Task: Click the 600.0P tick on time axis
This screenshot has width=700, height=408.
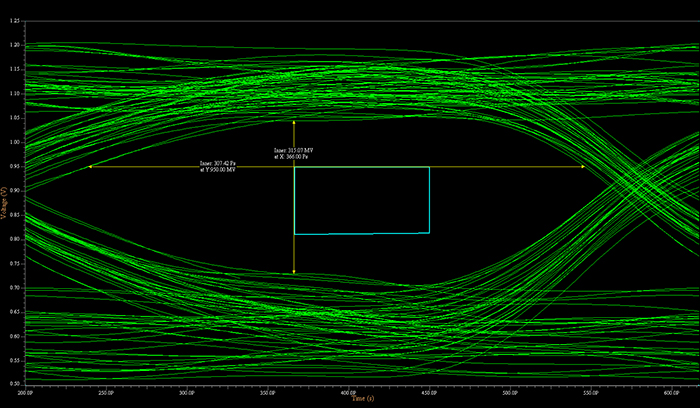Action: 670,393
